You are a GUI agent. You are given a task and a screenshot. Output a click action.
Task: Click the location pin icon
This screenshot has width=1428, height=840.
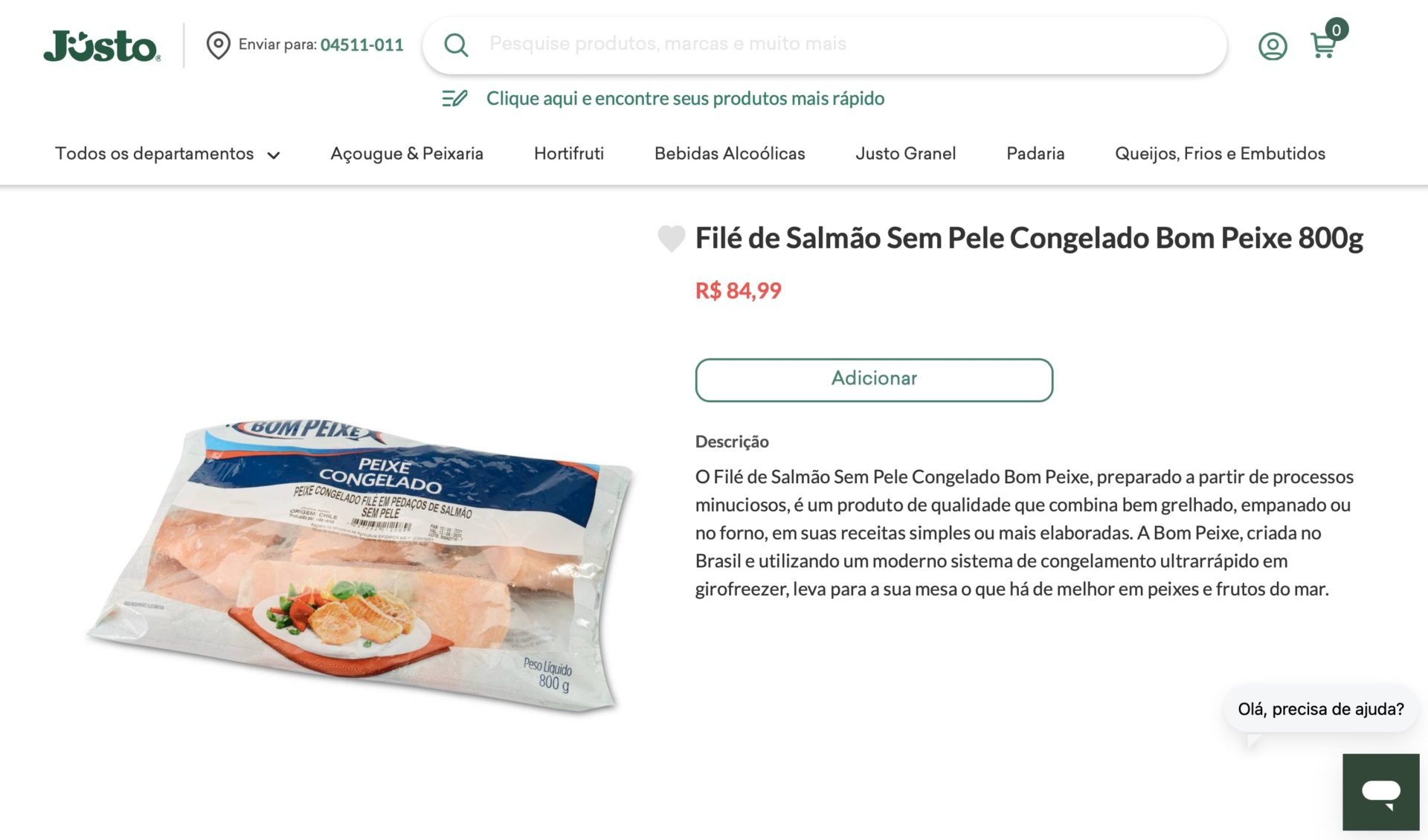click(x=218, y=45)
